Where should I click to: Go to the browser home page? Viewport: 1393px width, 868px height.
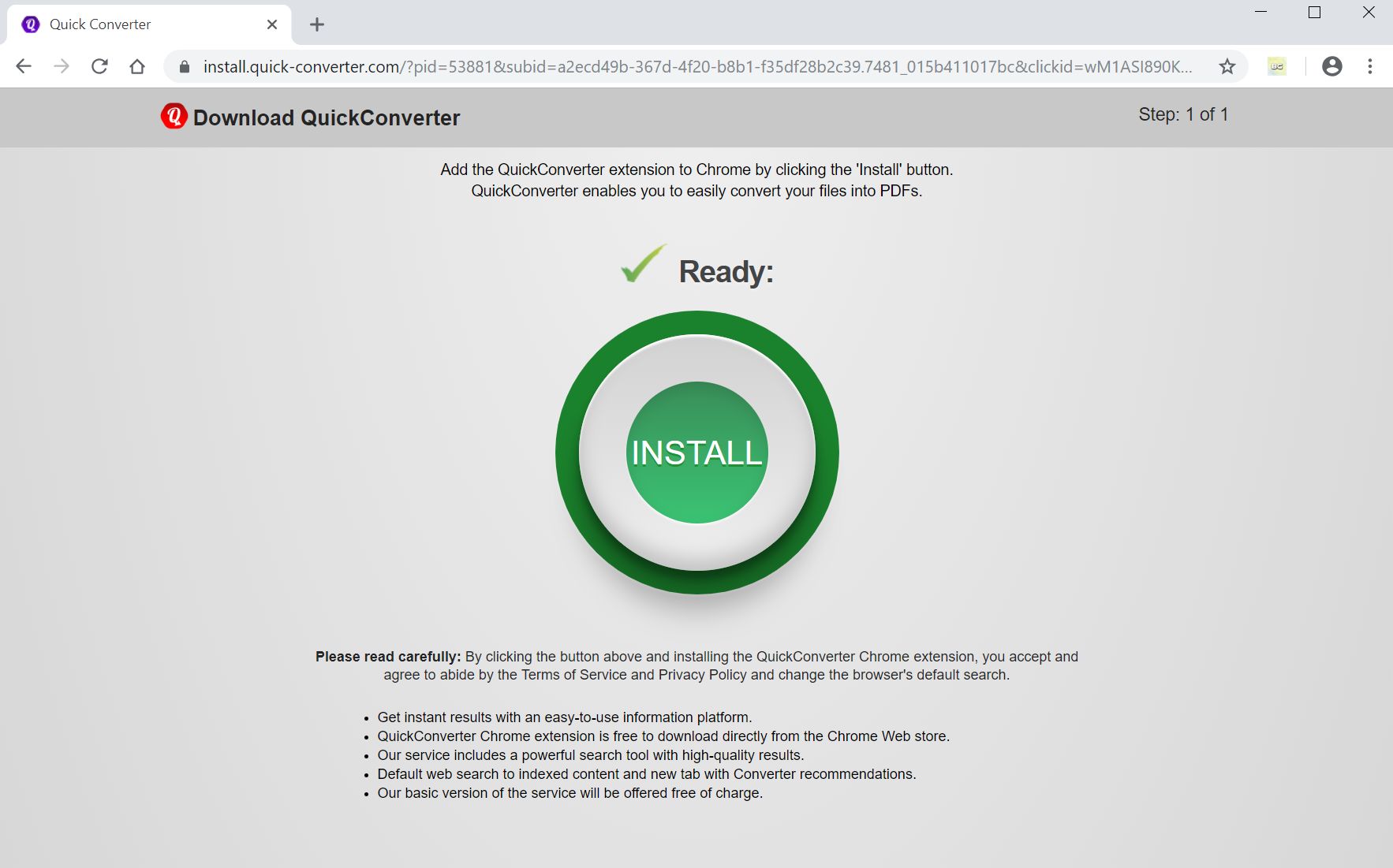(137, 66)
